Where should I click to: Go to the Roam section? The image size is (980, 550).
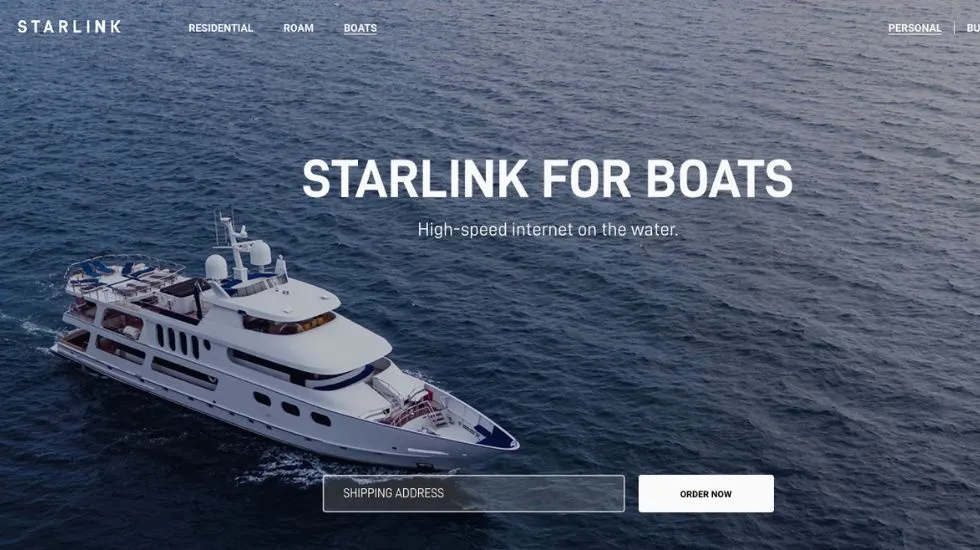(x=298, y=28)
